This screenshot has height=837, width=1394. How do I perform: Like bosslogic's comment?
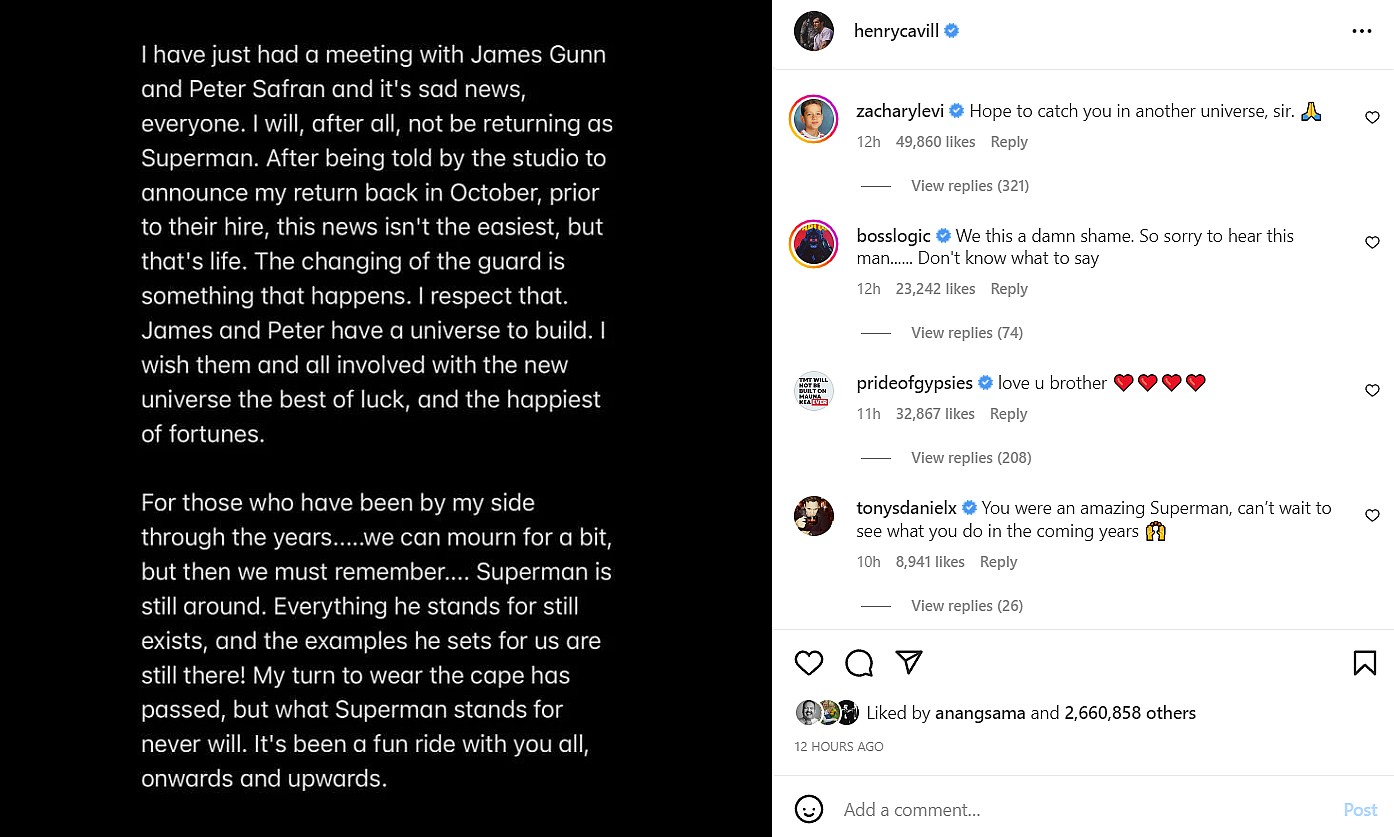pos(1372,243)
